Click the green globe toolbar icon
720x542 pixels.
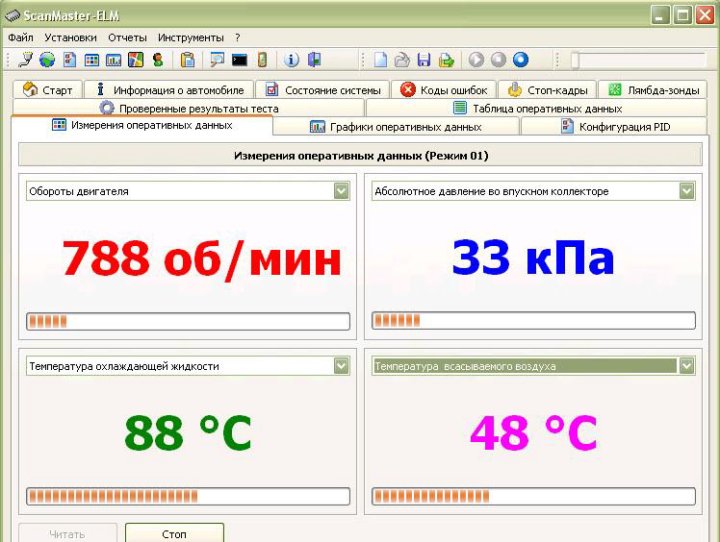click(47, 60)
